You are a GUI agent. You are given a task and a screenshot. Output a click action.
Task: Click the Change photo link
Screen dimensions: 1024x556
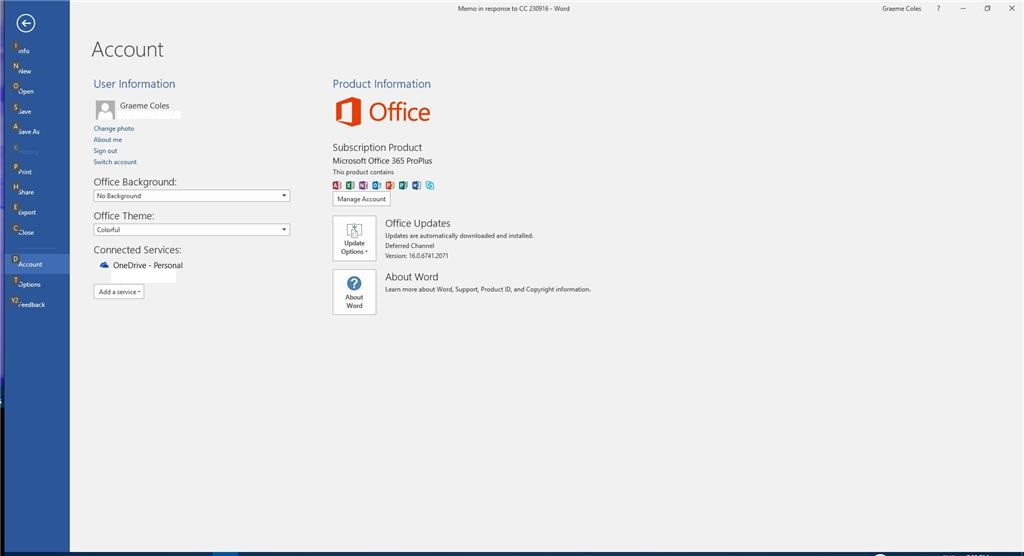coord(114,129)
